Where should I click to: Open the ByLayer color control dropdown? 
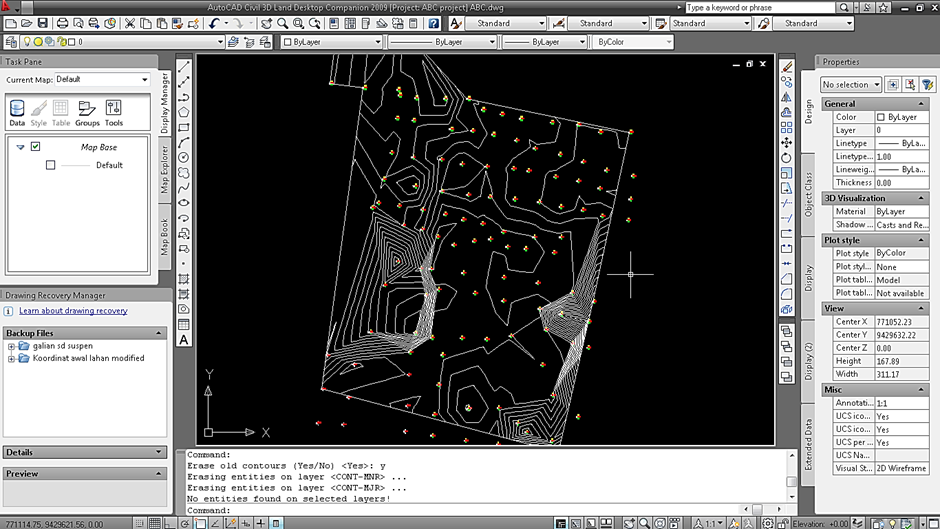click(x=332, y=42)
